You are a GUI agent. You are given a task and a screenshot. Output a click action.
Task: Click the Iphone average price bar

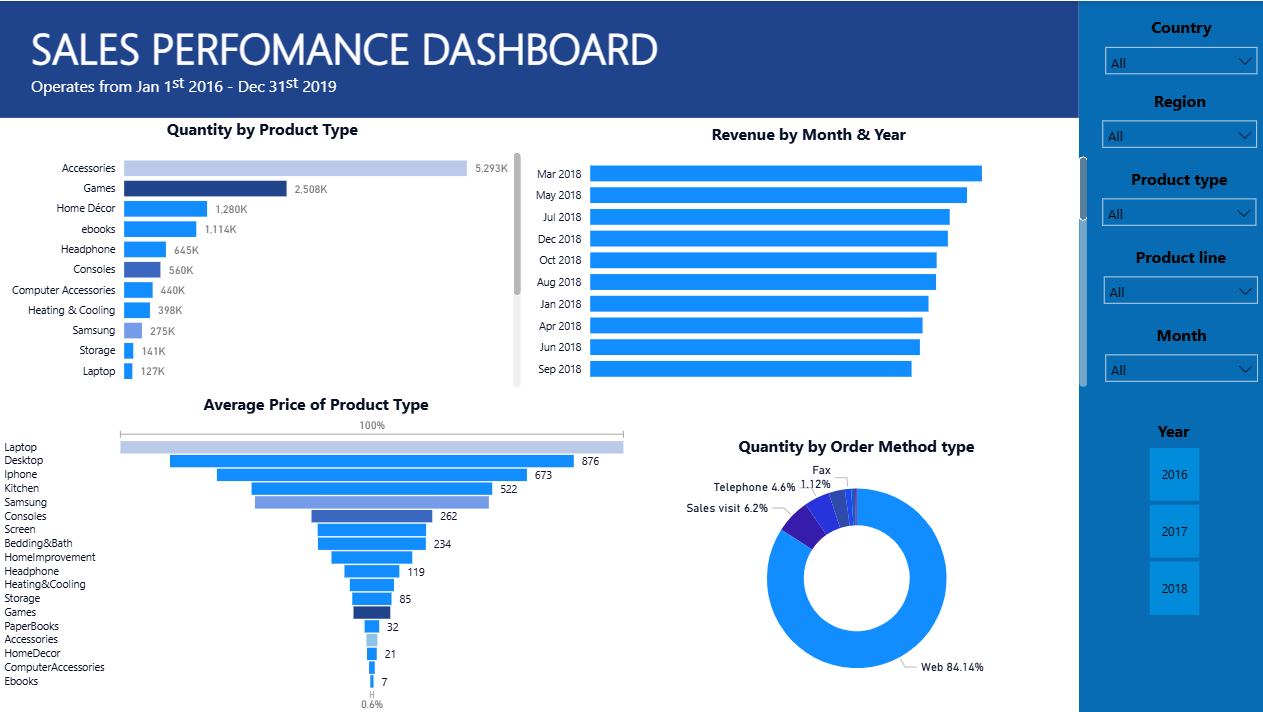371,475
